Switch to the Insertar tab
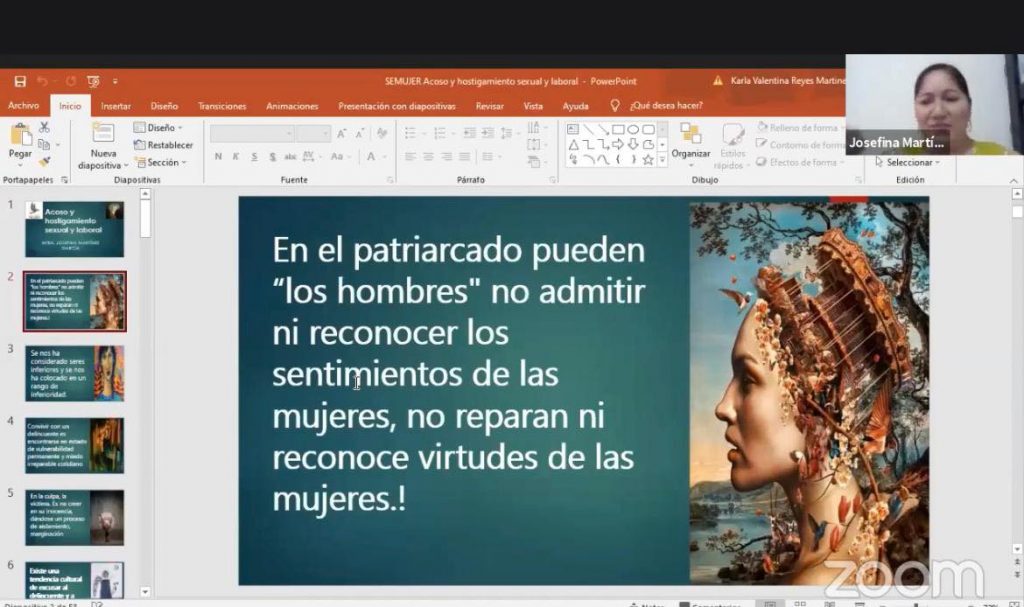Image resolution: width=1024 pixels, height=607 pixels. (116, 106)
